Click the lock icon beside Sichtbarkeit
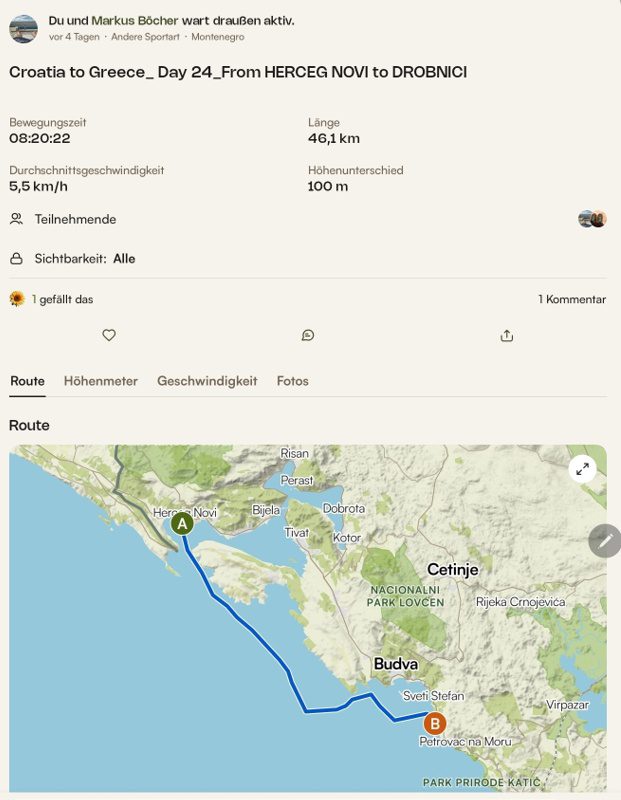Image resolution: width=621 pixels, height=800 pixels. pyautogui.click(x=16, y=259)
